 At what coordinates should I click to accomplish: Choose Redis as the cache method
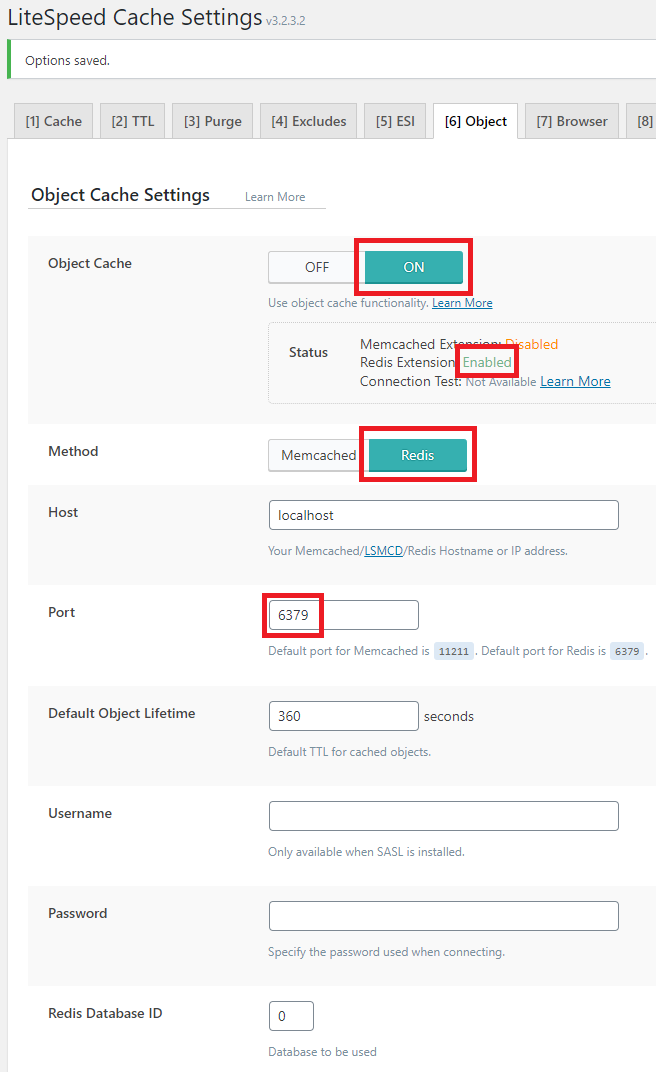pos(417,455)
